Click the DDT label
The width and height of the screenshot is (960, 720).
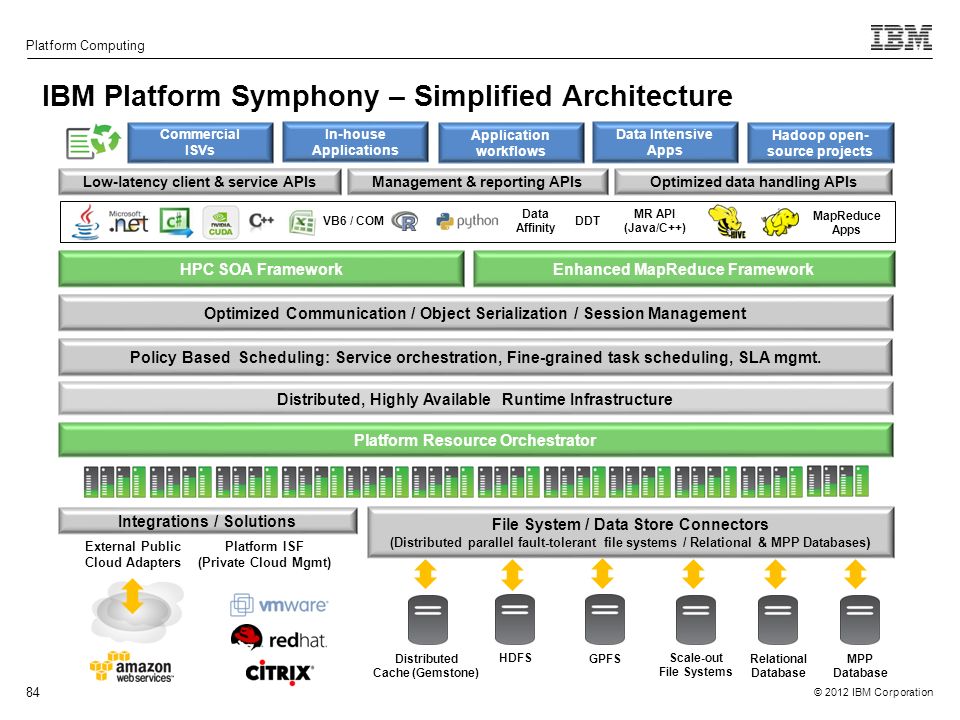587,221
